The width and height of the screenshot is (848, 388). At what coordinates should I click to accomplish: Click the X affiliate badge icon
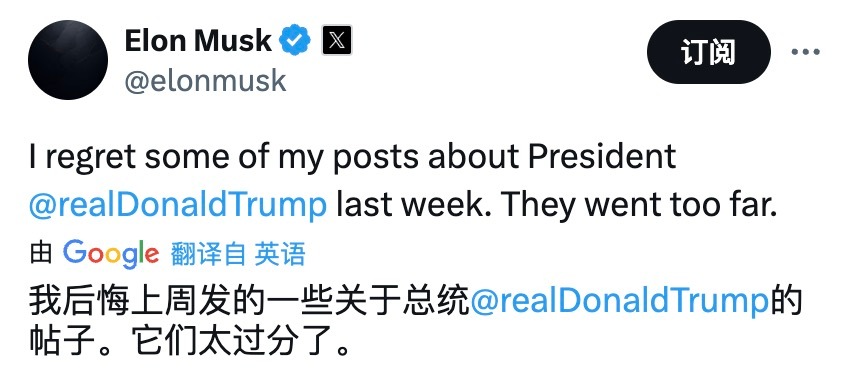point(337,40)
